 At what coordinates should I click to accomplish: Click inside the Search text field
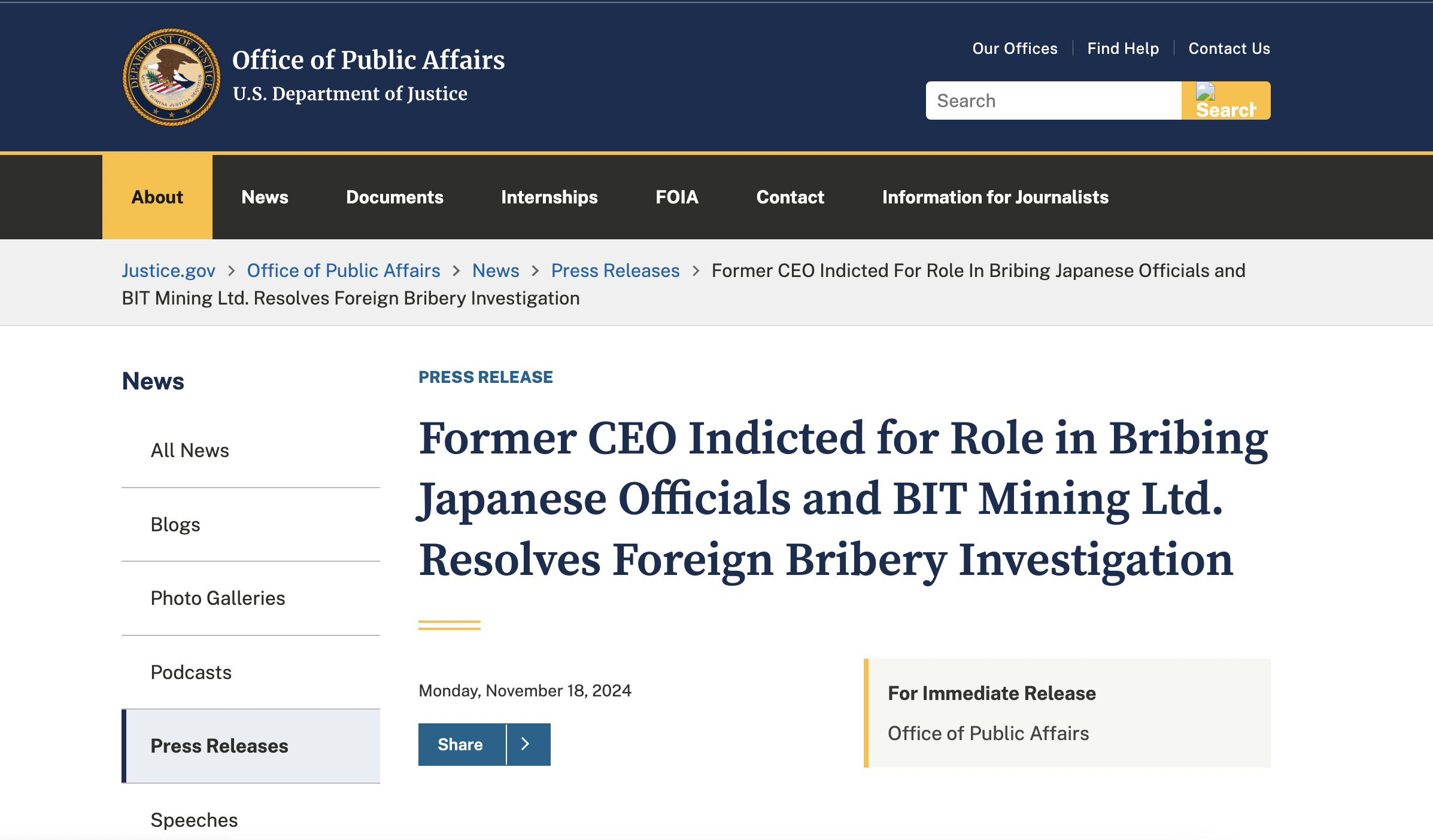pos(1054,101)
